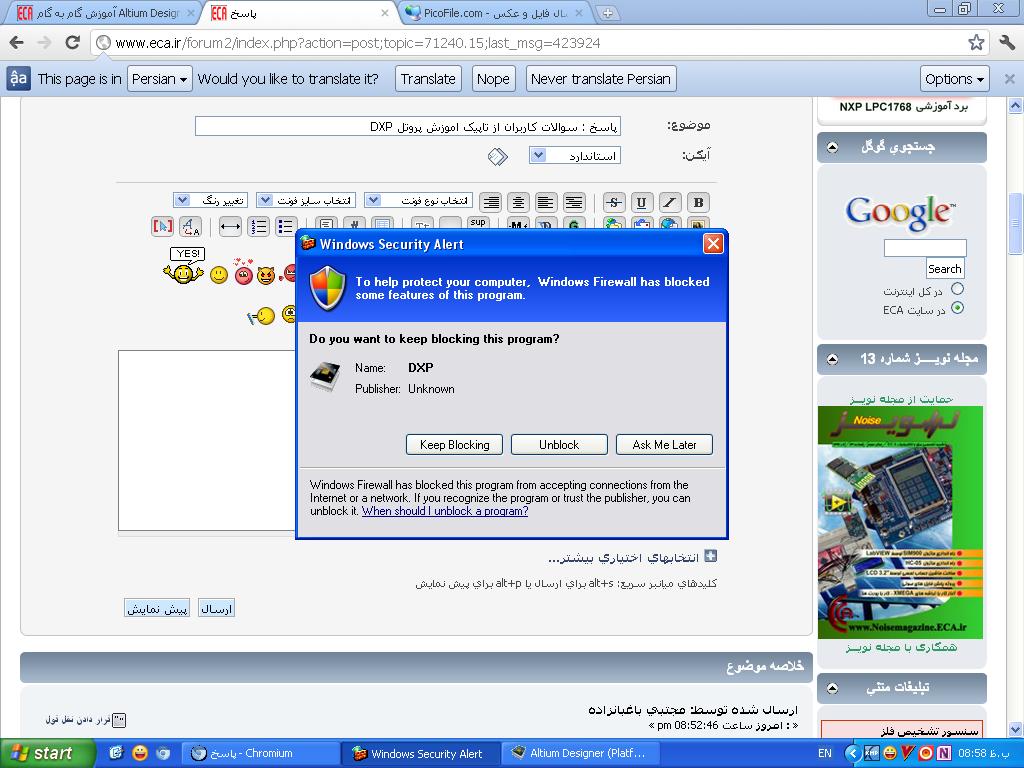Open 'When should I unblock a program?' link
The height and width of the screenshot is (768, 1024).
tap(445, 511)
